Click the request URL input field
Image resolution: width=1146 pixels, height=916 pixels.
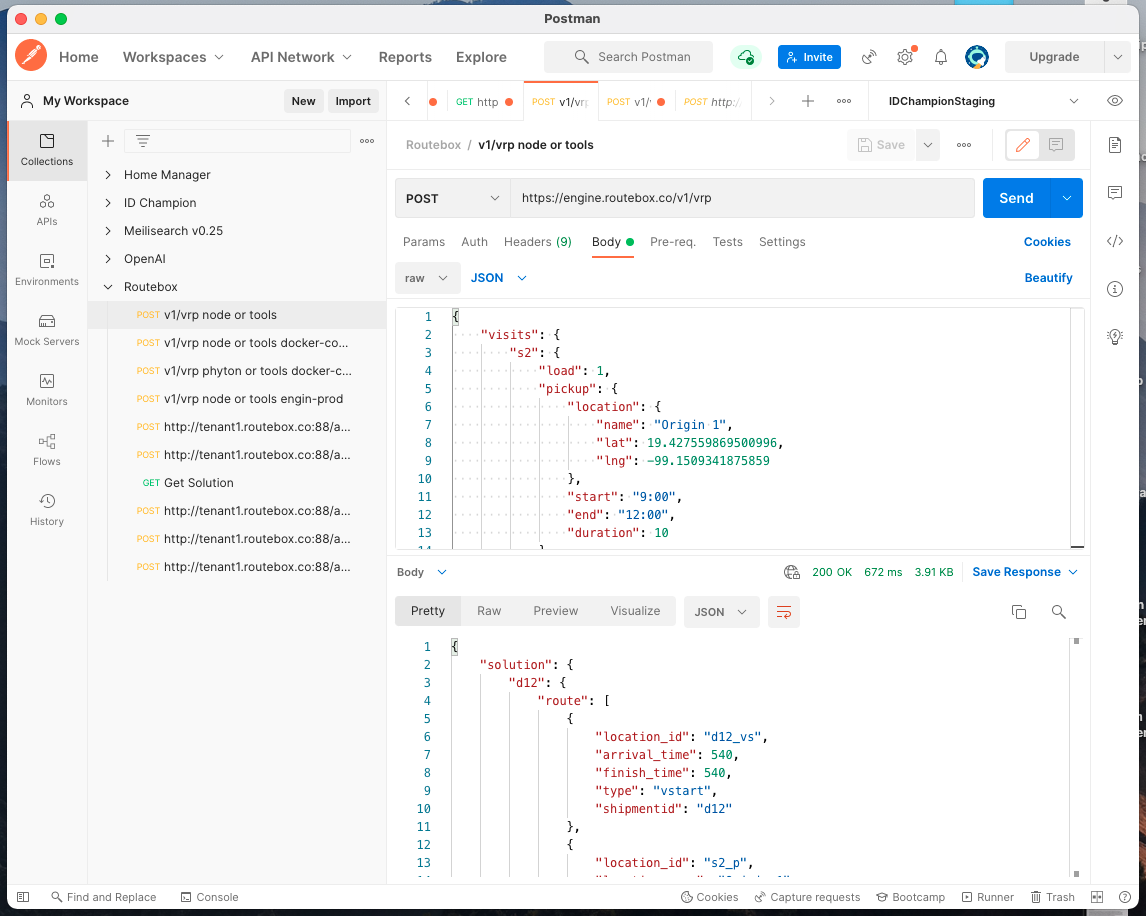pos(741,198)
